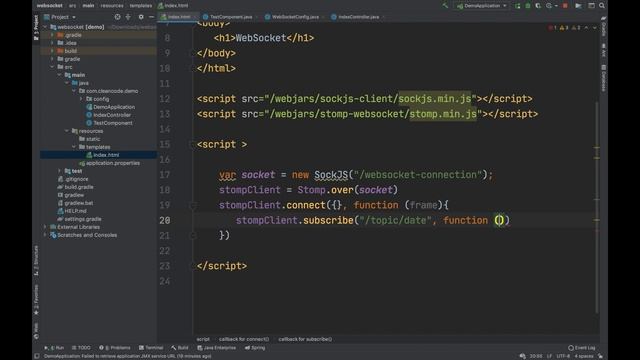Toggle the Database side tool button
Screen dimensions: 640x360
(604, 78)
